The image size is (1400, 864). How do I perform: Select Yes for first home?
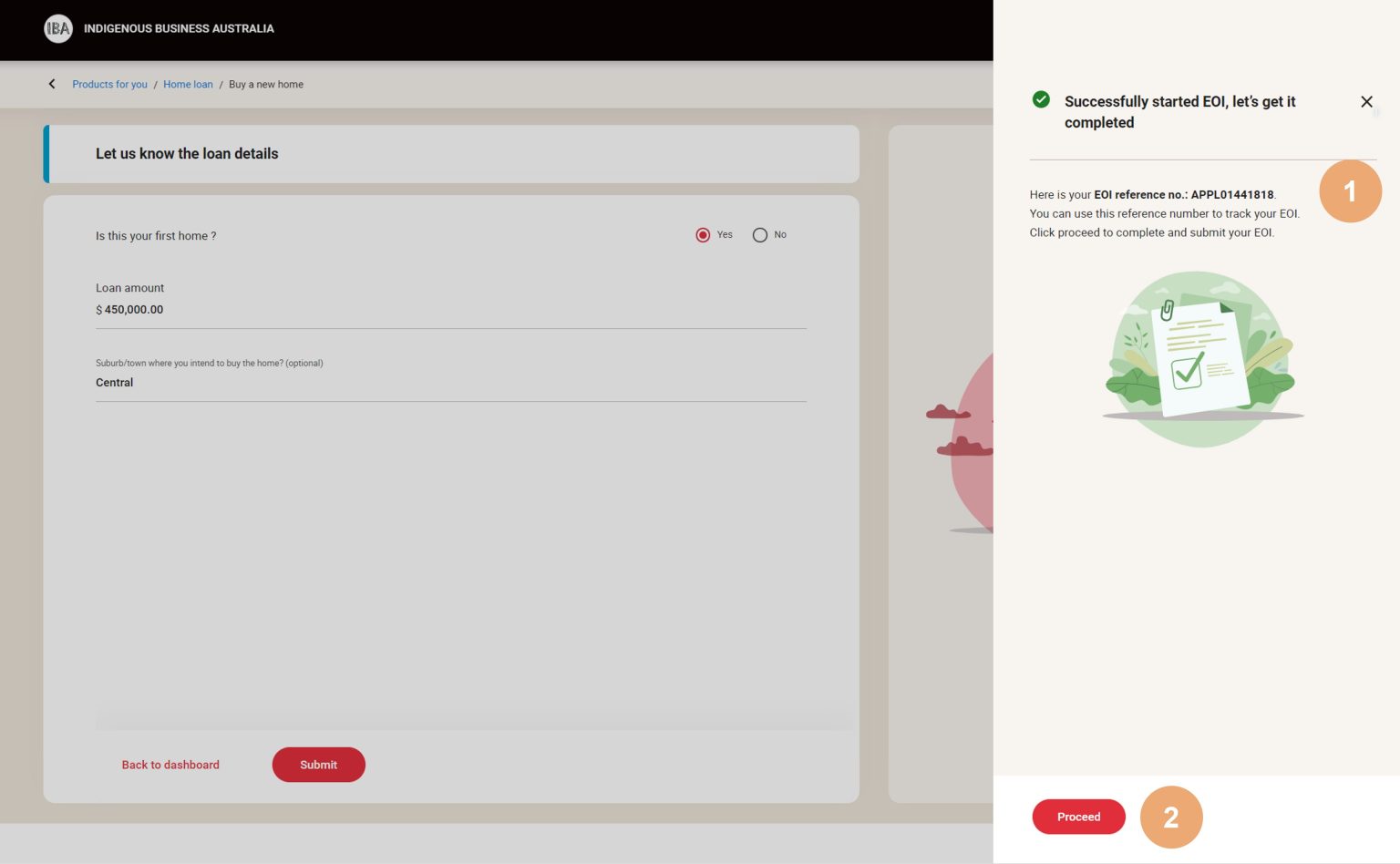pyautogui.click(x=703, y=235)
